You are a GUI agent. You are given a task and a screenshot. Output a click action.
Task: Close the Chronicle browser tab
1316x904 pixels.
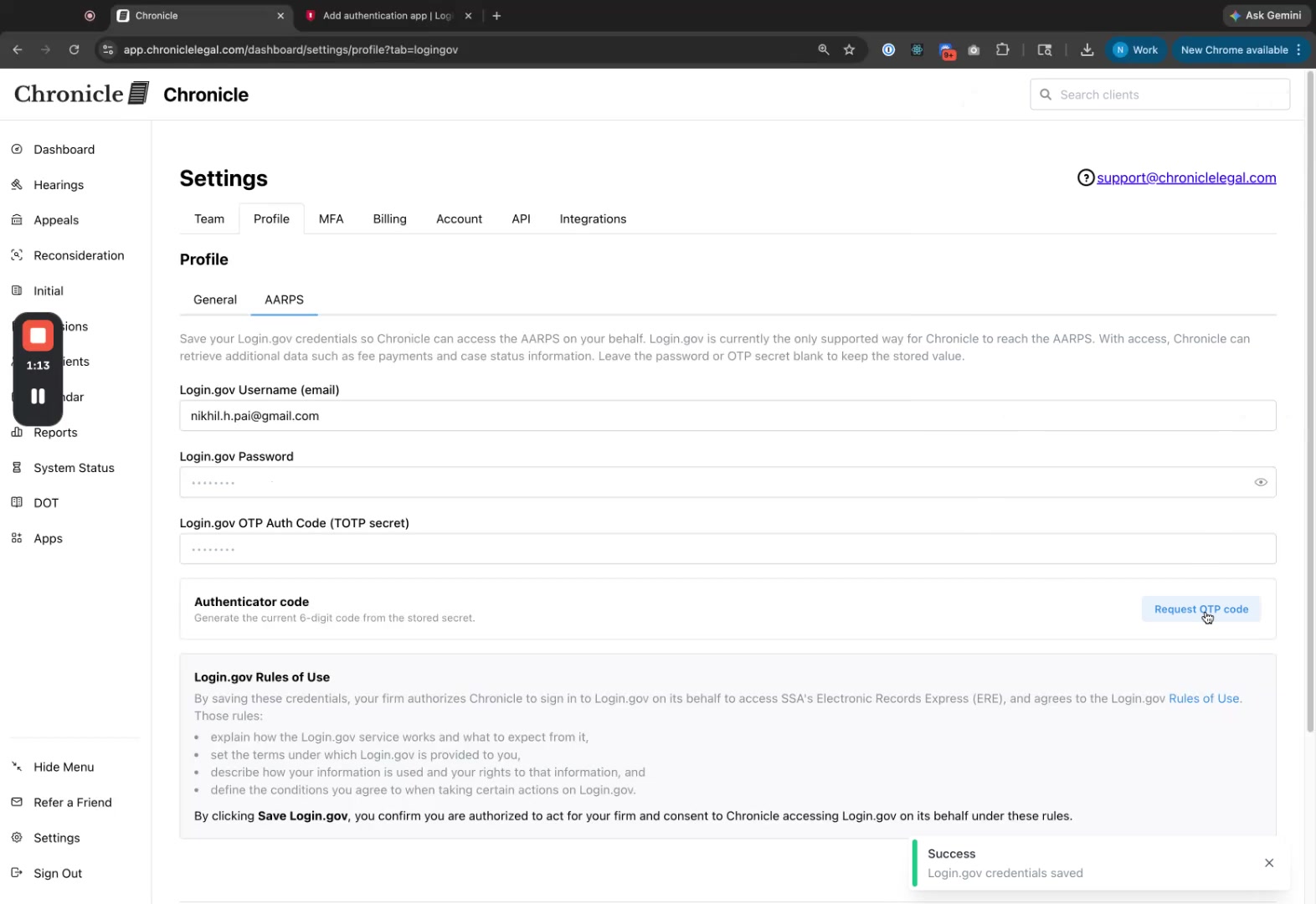click(280, 15)
